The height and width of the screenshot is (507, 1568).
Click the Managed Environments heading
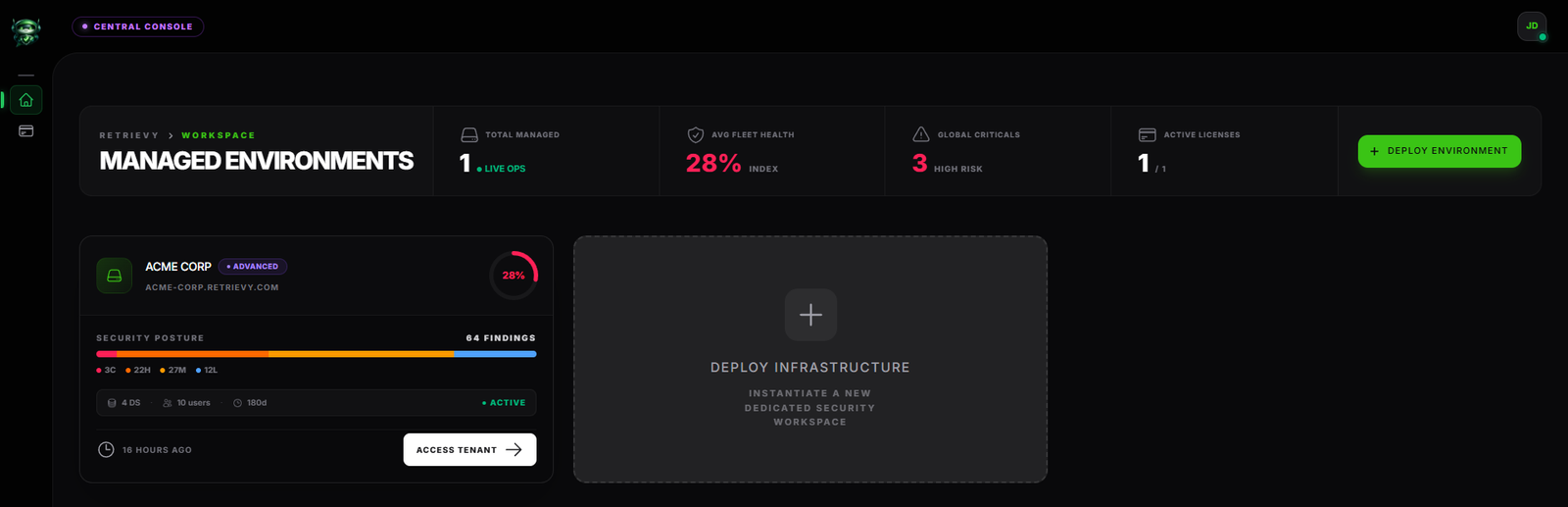click(257, 161)
